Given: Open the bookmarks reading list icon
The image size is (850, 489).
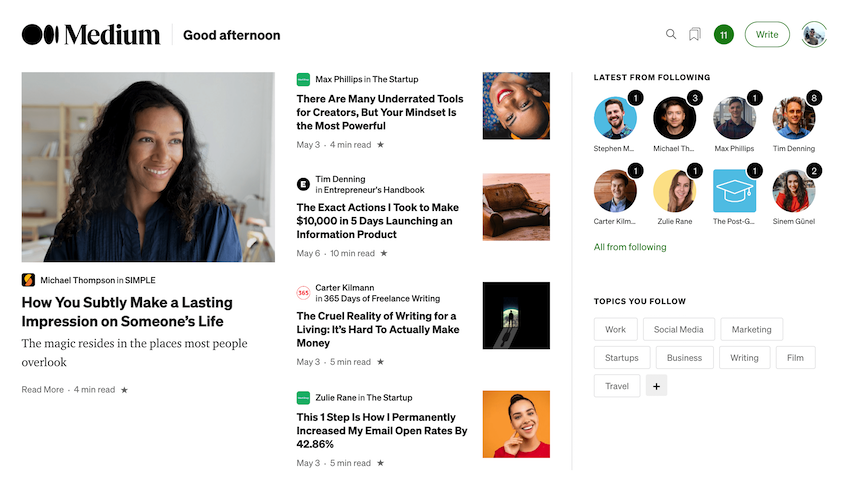Looking at the screenshot, I should 694,34.
